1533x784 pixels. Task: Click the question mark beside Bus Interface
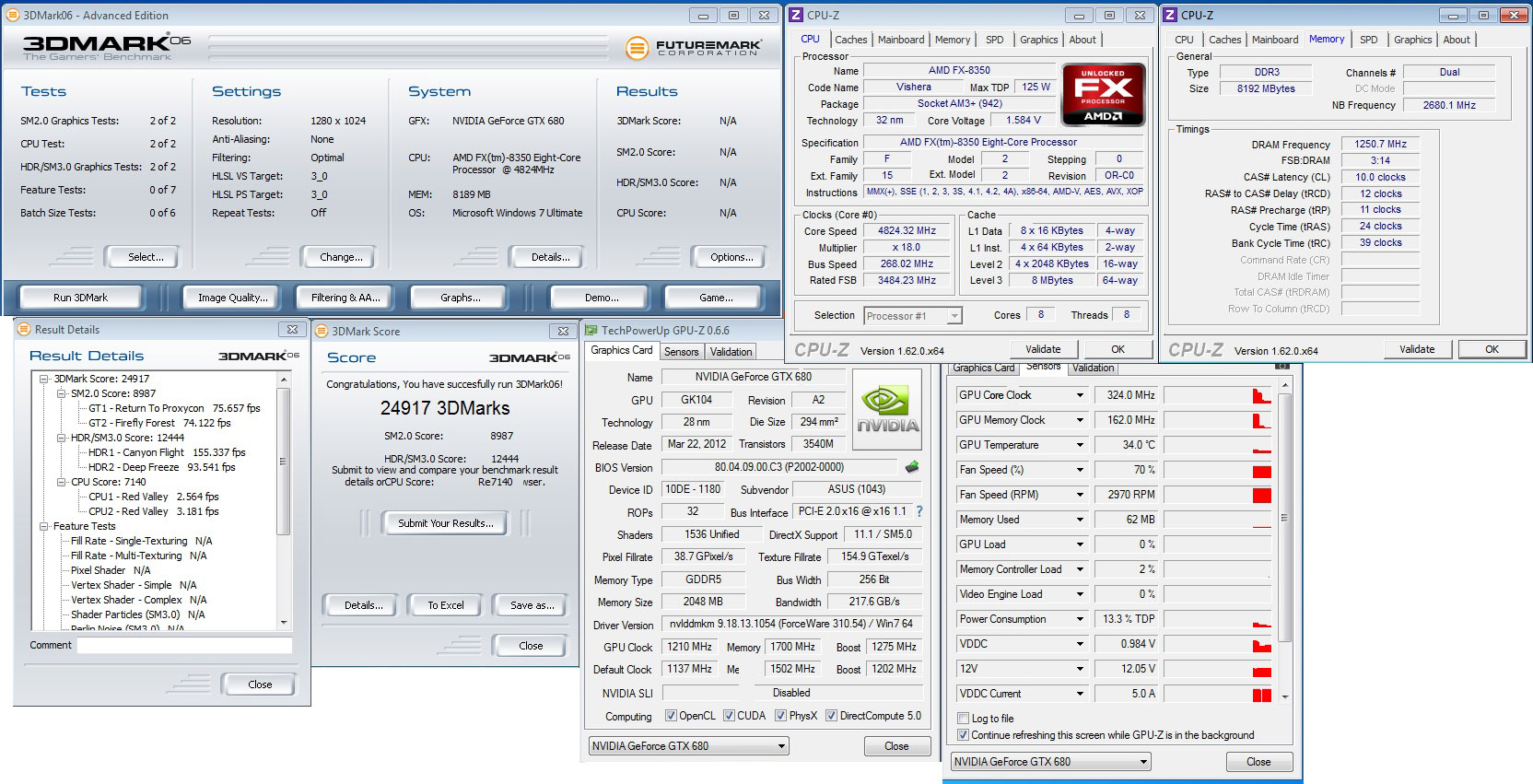coord(919,511)
